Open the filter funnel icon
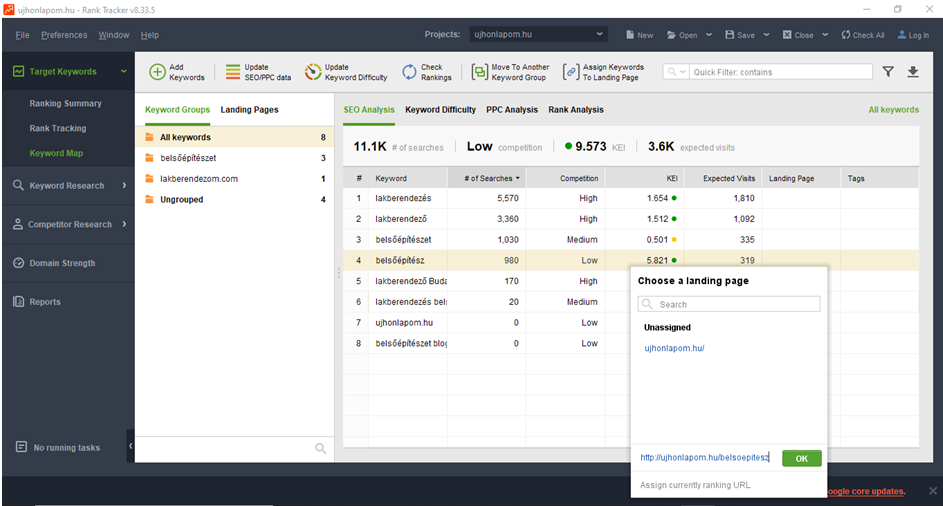This screenshot has height=506, width=943. (x=888, y=72)
